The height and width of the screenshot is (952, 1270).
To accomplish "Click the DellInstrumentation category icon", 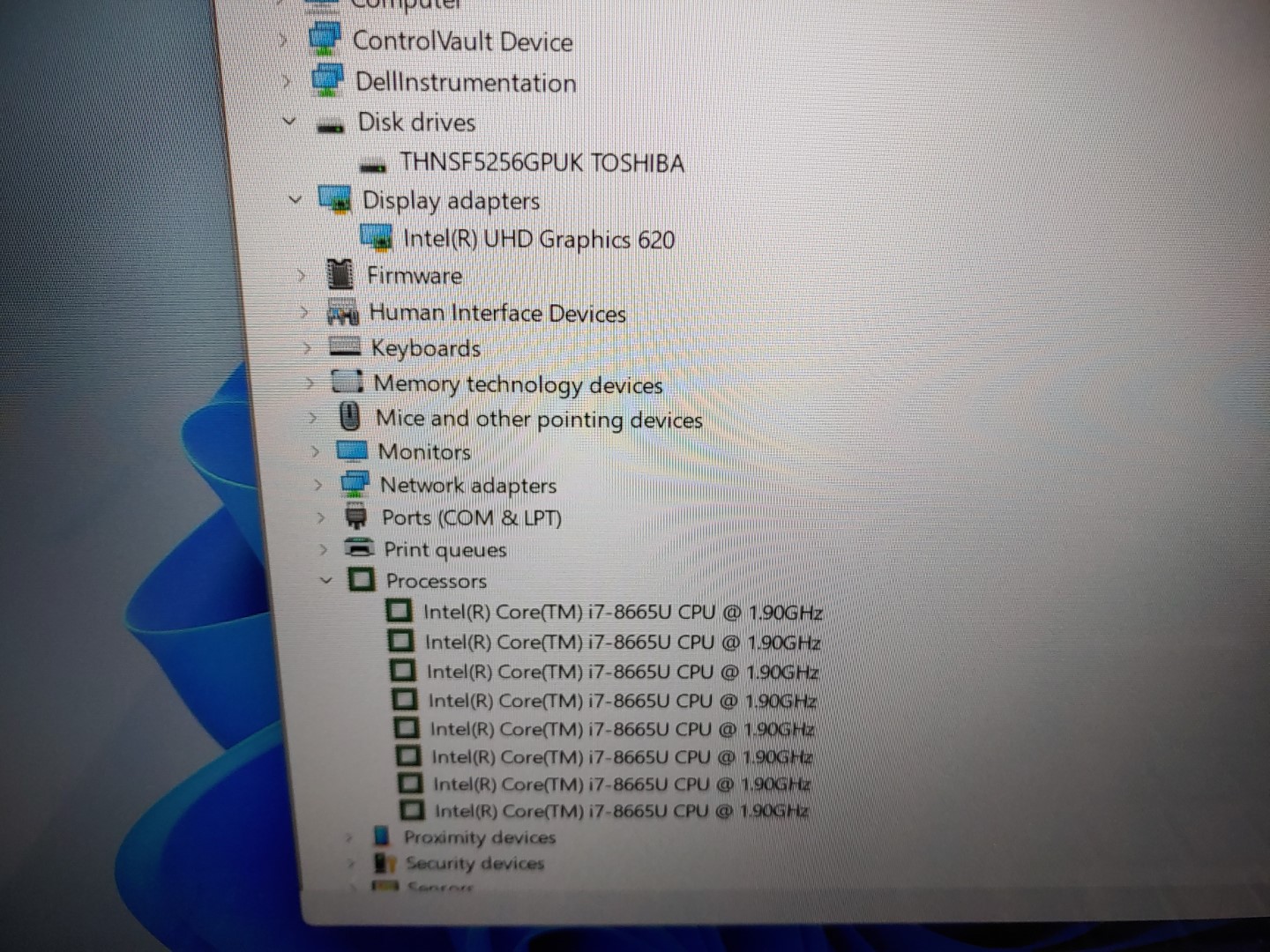I will (x=327, y=80).
